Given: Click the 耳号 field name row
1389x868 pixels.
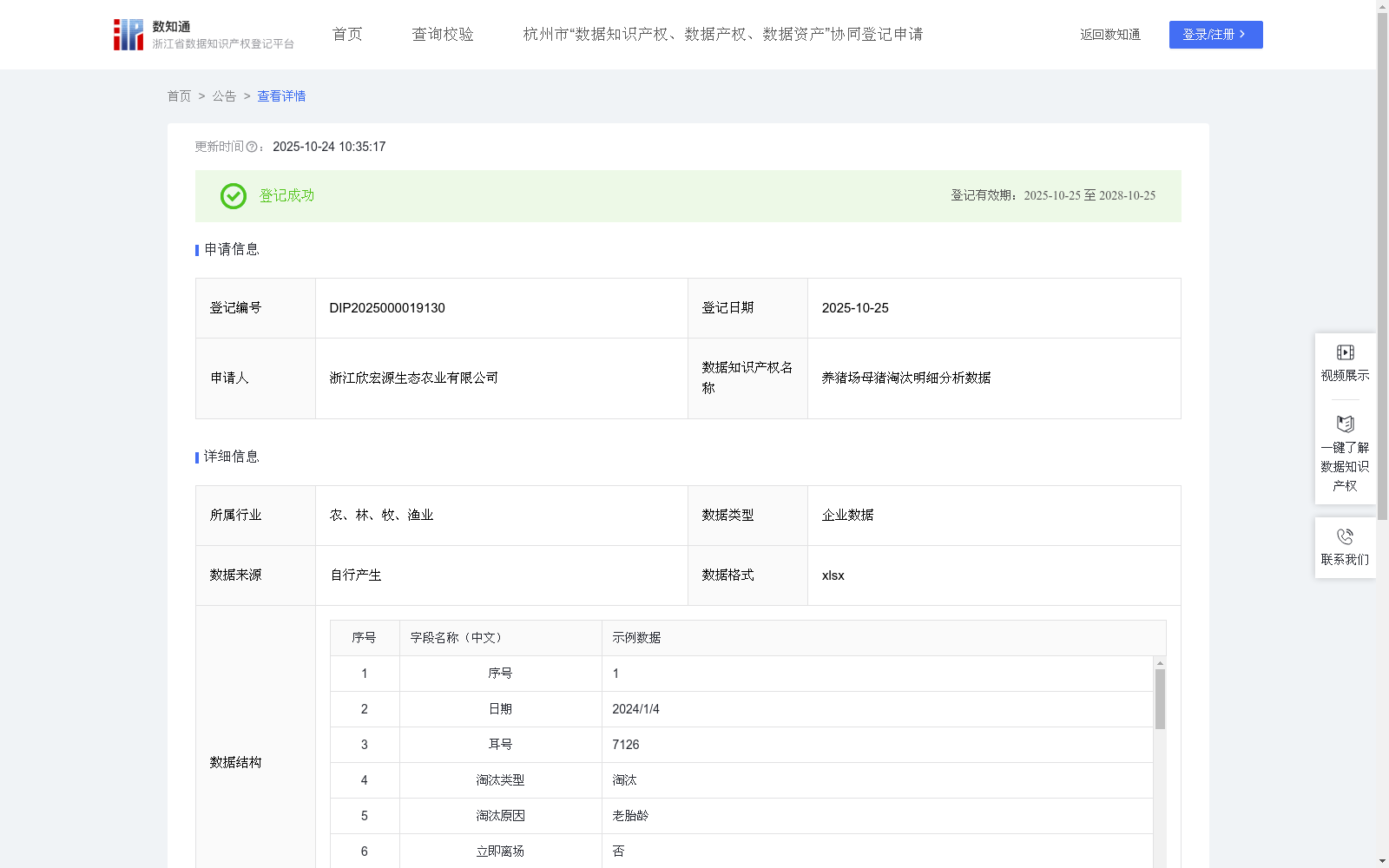Looking at the screenshot, I should point(500,745).
